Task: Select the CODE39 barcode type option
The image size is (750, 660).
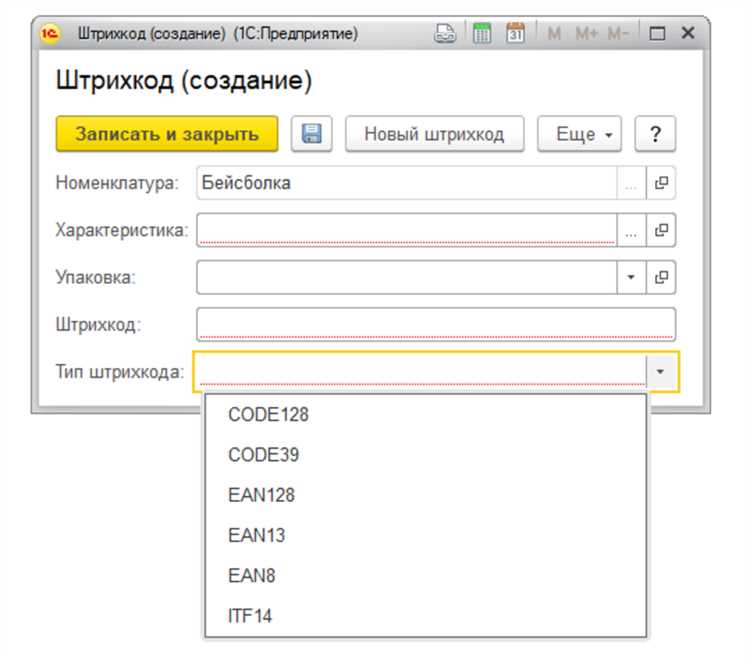Action: tap(263, 455)
